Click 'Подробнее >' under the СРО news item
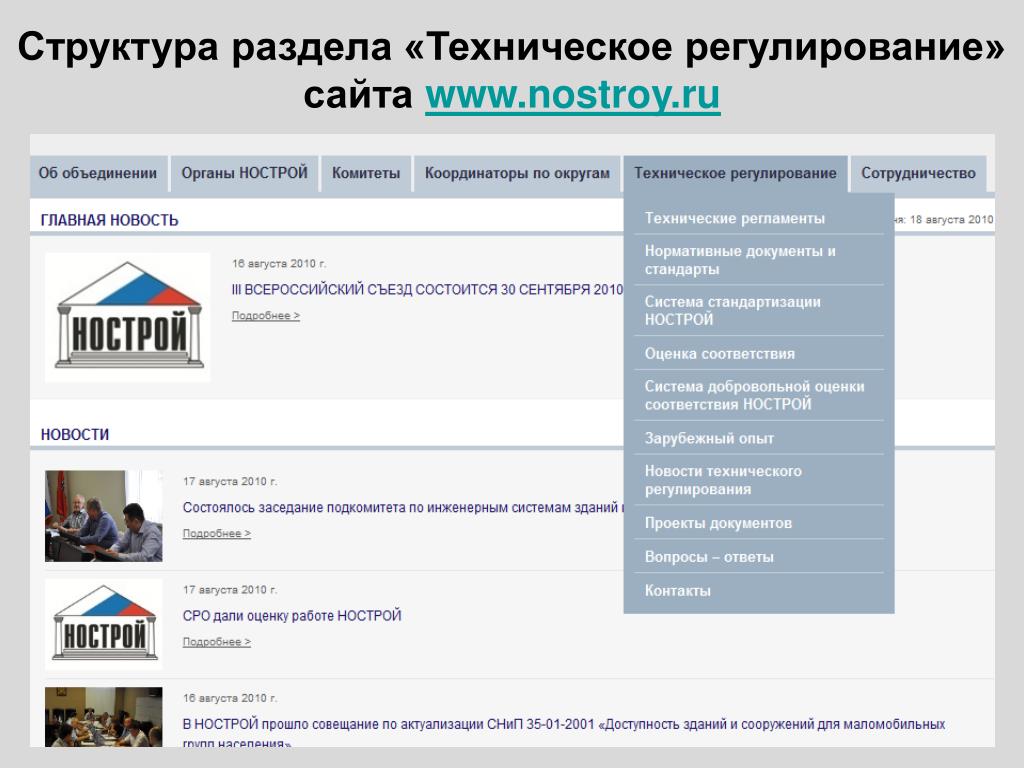 [x=217, y=642]
